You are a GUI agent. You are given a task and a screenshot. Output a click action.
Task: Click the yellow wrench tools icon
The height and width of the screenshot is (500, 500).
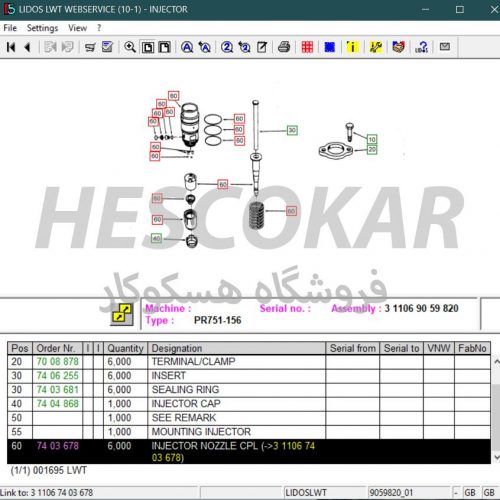pyautogui.click(x=376, y=47)
